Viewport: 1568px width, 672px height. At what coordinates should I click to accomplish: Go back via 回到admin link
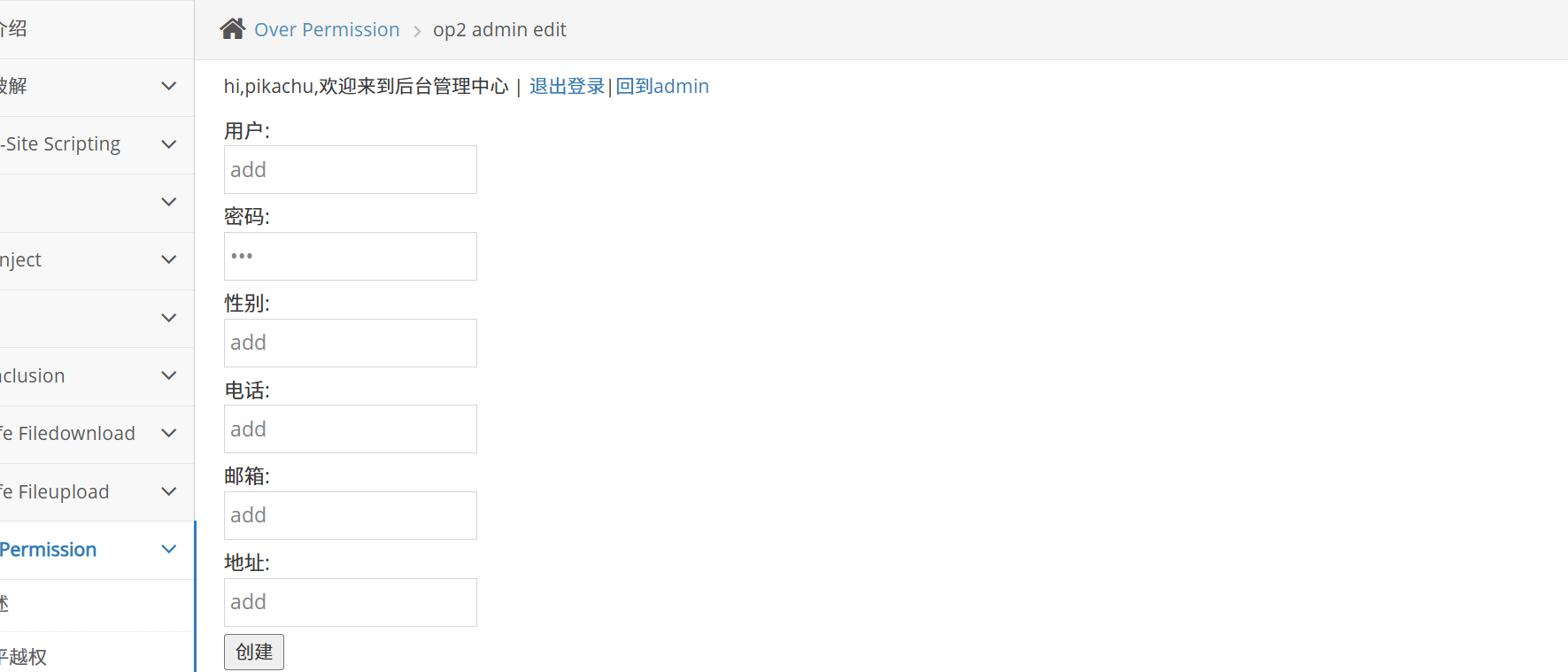coord(662,87)
